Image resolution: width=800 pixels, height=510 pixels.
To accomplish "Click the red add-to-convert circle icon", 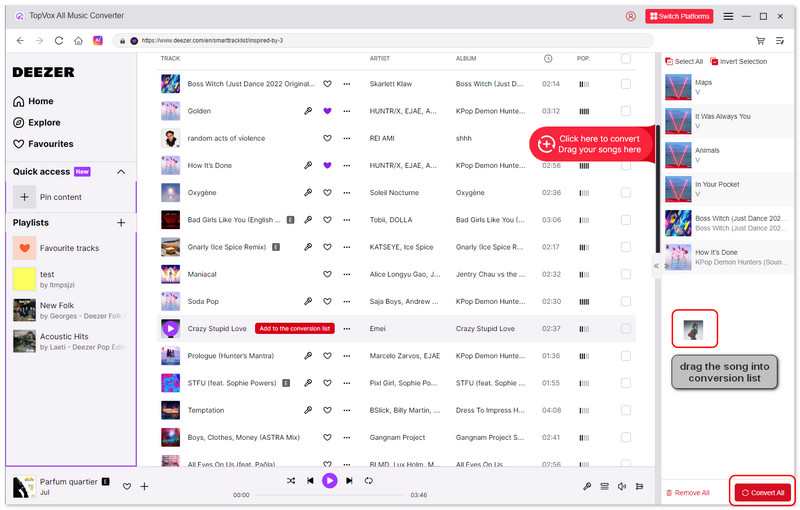I will point(546,144).
